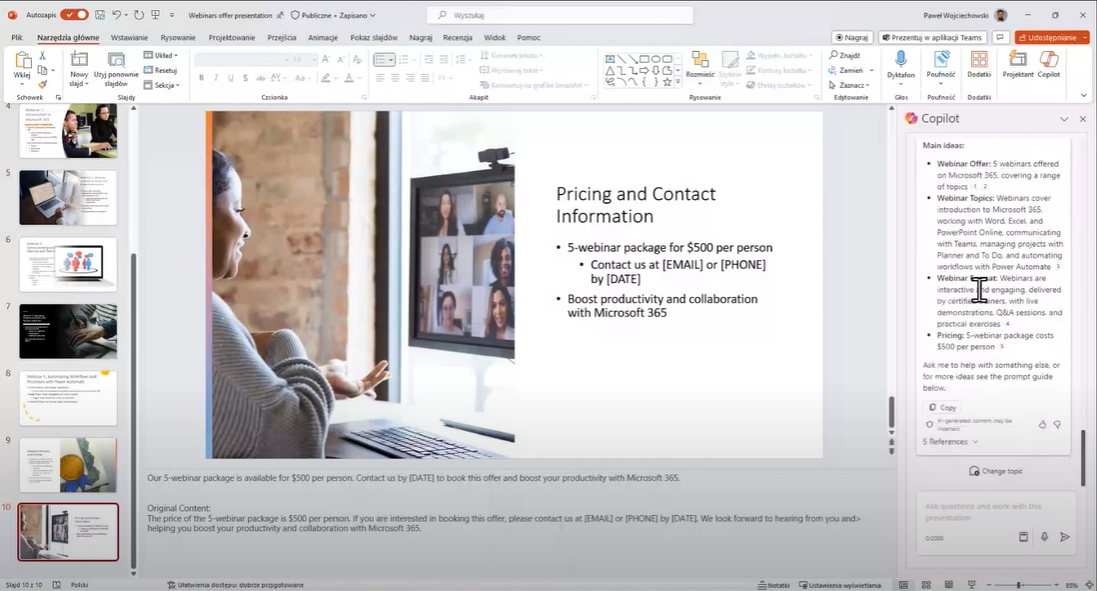Image resolution: width=1097 pixels, height=591 pixels.
Task: Click the Nagraj record button
Action: click(x=851, y=38)
